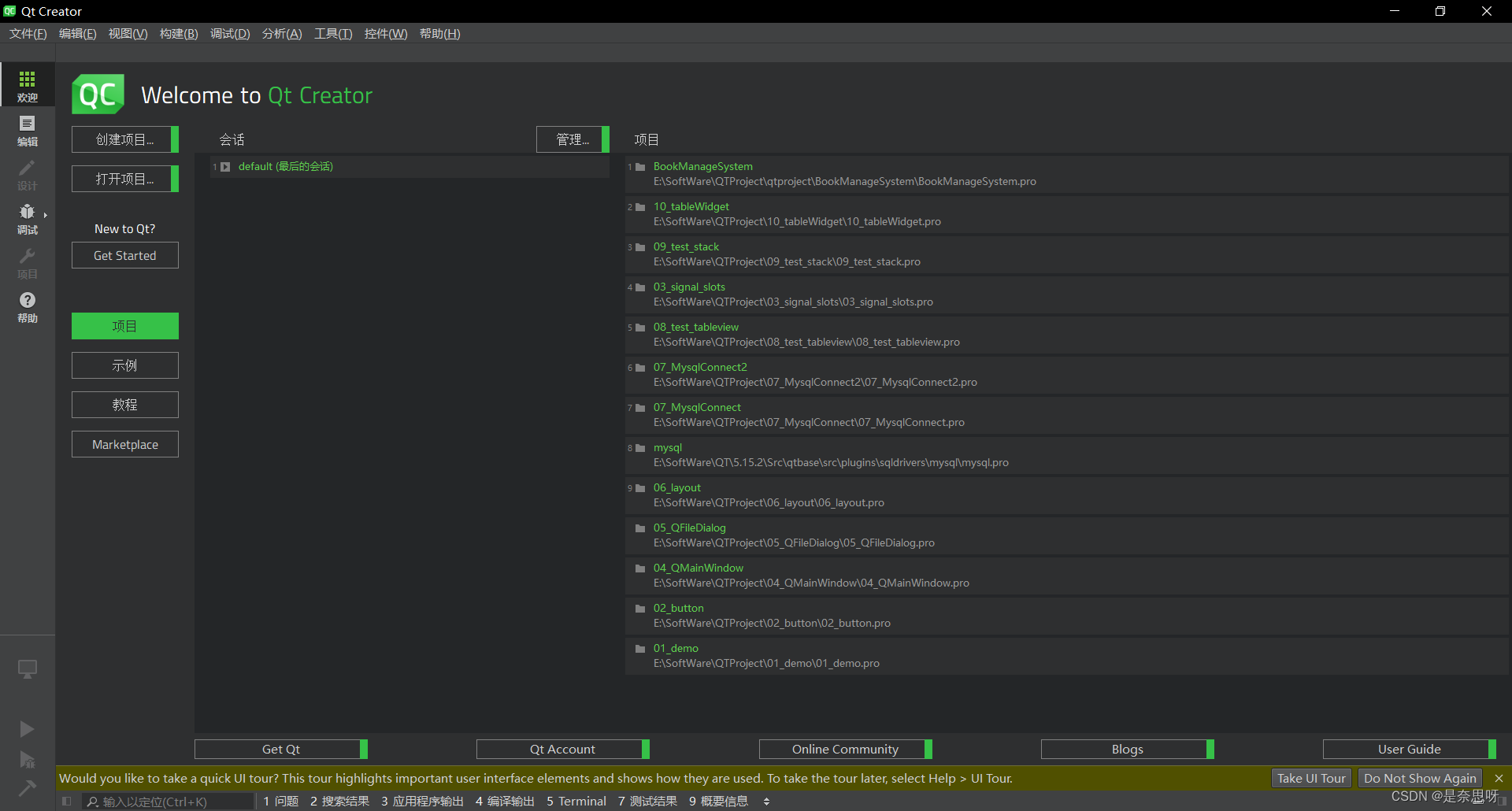This screenshot has height=811, width=1512.
Task: Switch to Debug (调试) mode
Action: (x=28, y=218)
